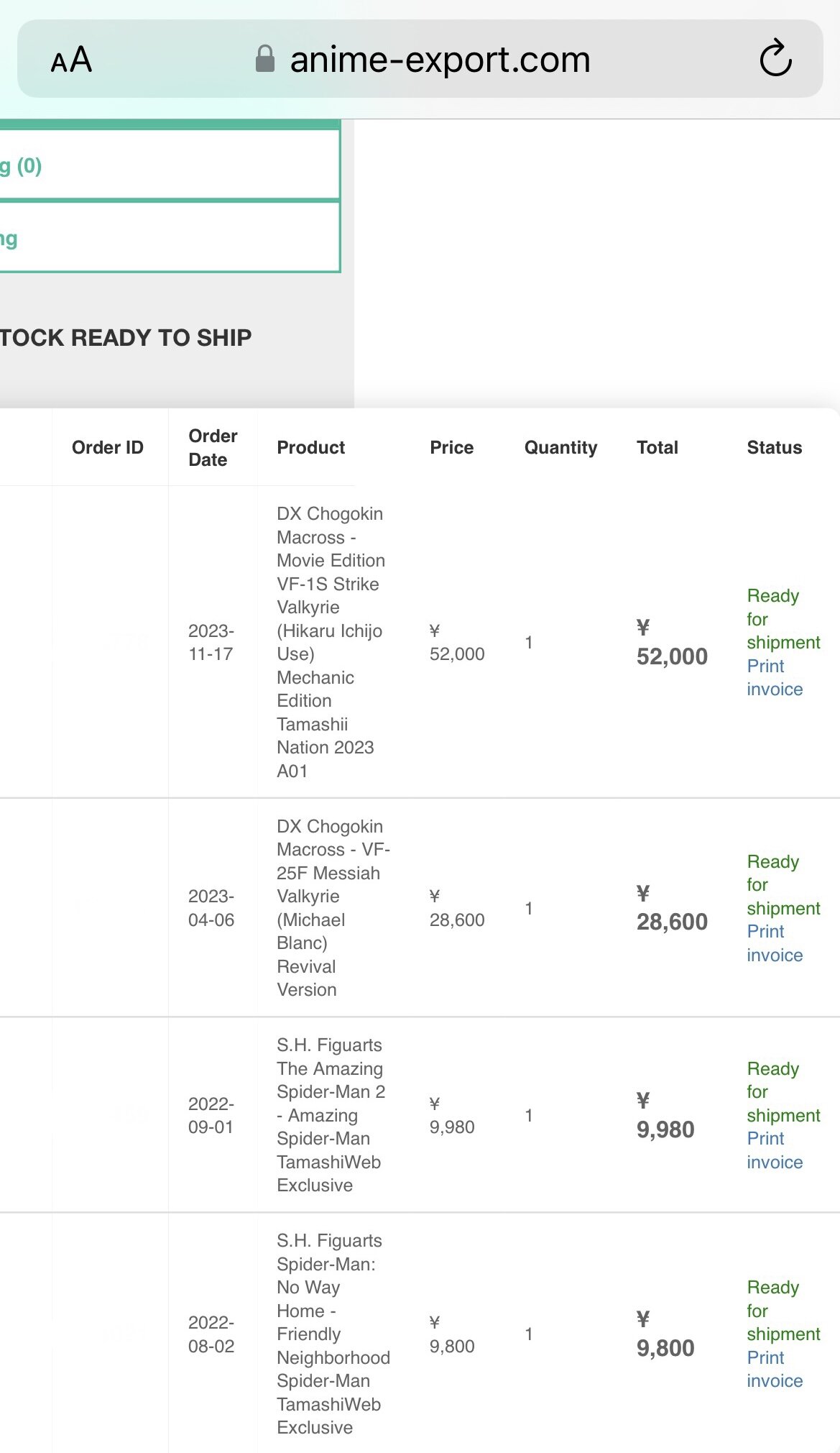840x1453 pixels.
Task: Tap the anime-export.com address bar
Action: [420, 59]
